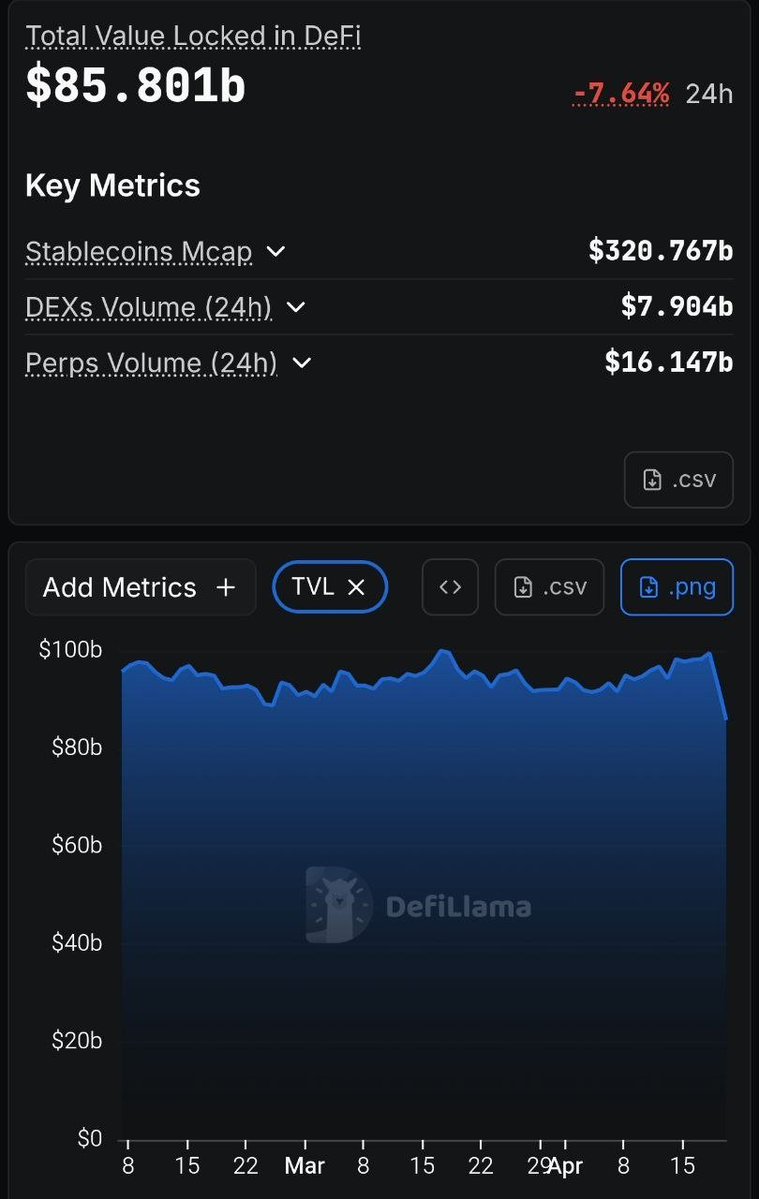Expand the Perps Volume (24h) row
The width and height of the screenshot is (759, 1199).
coord(301,362)
